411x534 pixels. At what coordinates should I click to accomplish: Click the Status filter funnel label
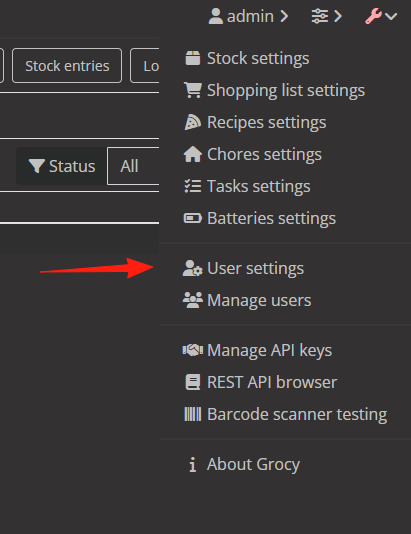62,166
